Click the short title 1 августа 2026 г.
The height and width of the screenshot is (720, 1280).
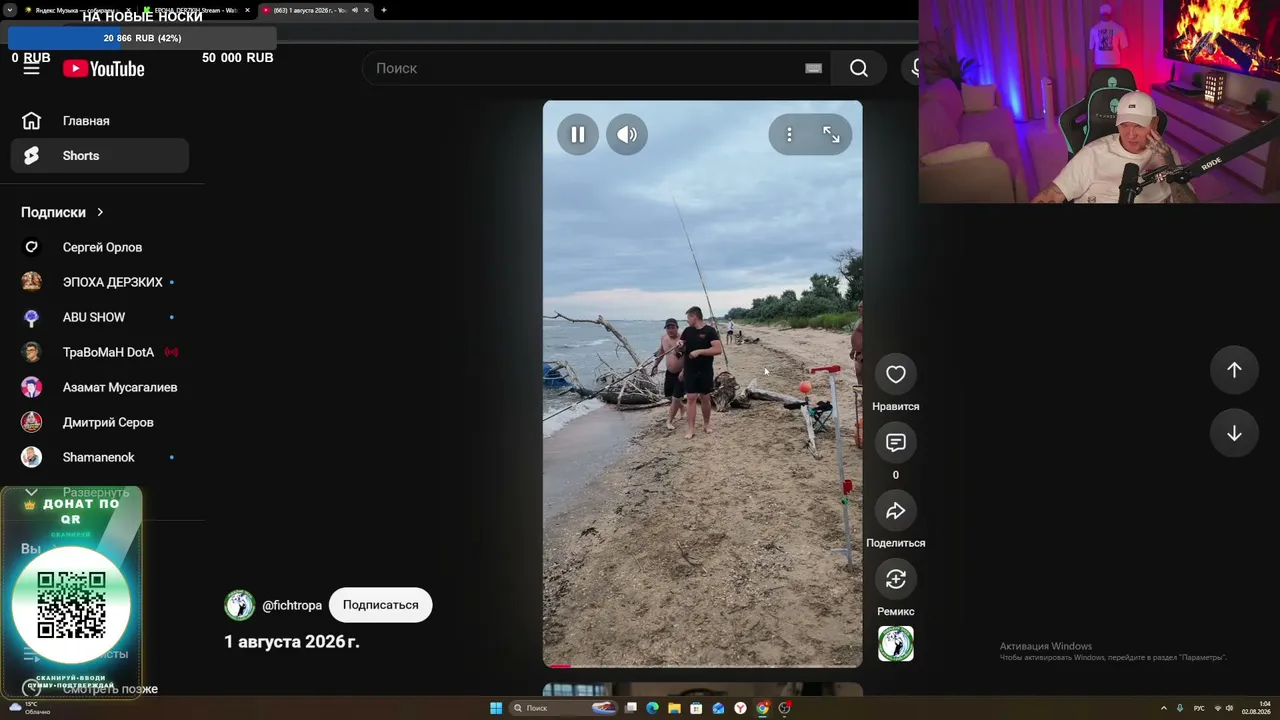291,642
